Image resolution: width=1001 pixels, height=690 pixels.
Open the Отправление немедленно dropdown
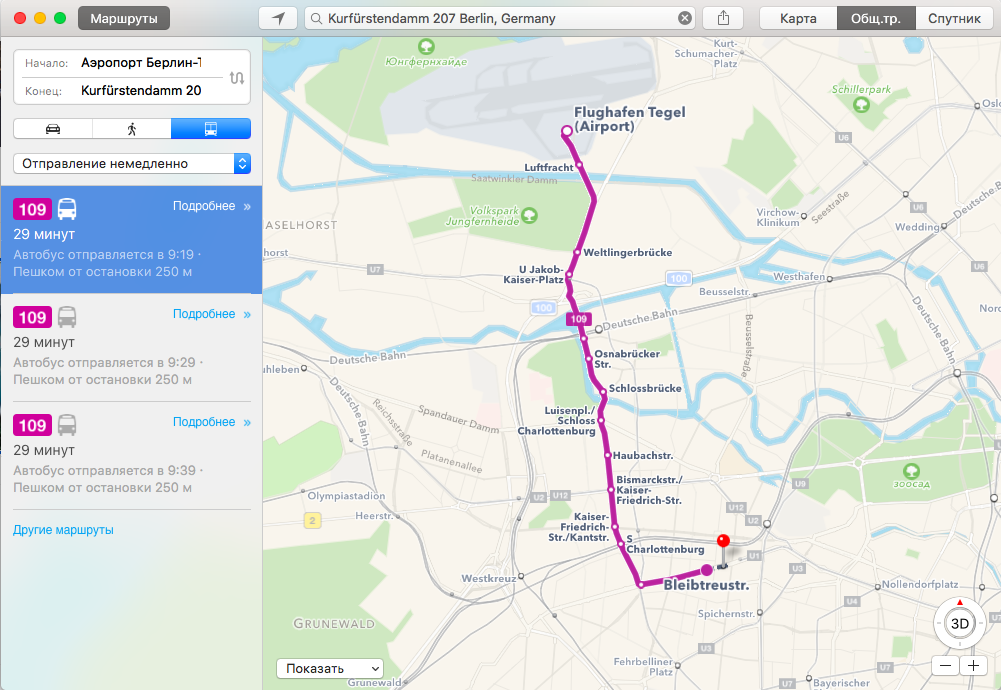(132, 163)
